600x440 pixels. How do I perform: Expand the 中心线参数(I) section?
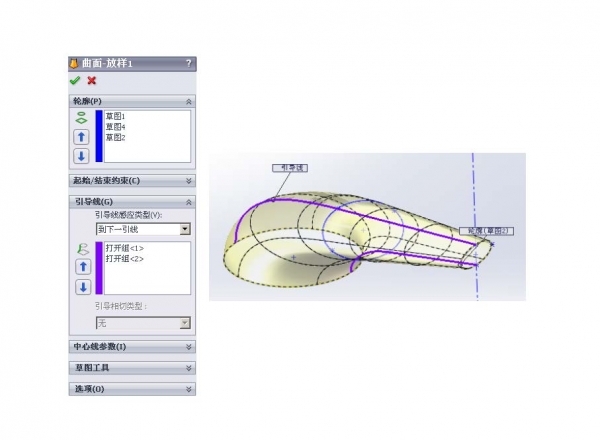click(189, 347)
